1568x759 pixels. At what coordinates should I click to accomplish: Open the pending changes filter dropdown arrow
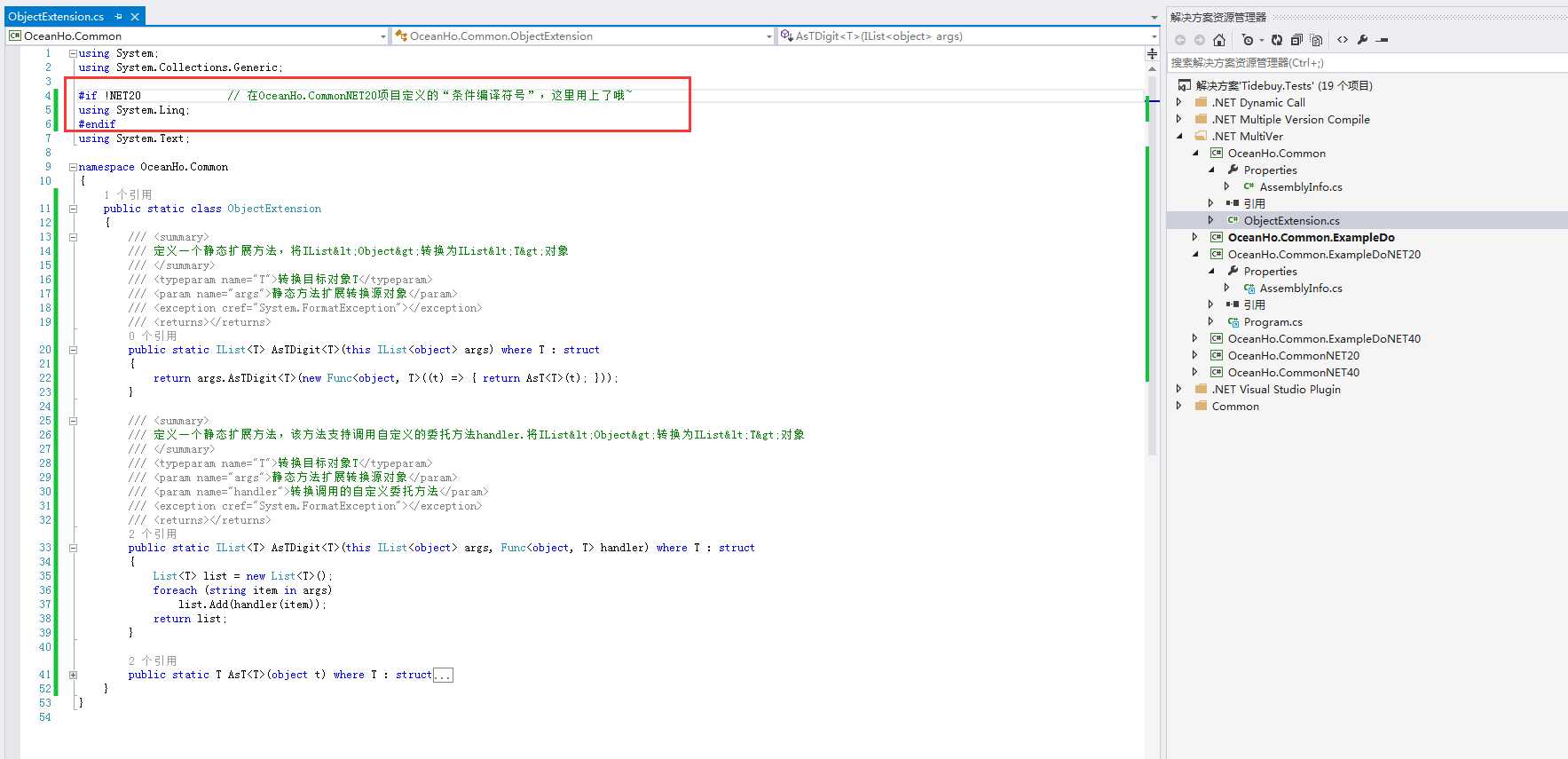pos(1261,40)
